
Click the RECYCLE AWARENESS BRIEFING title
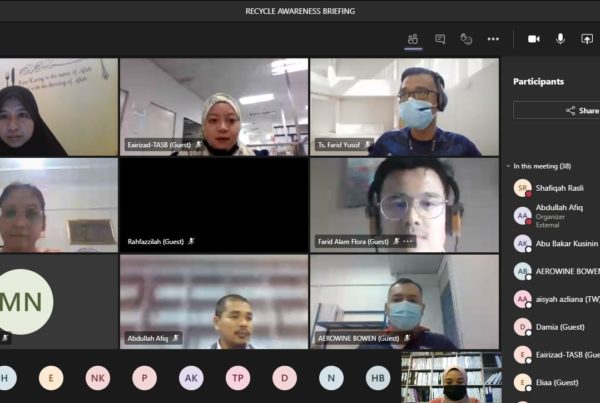pos(300,11)
